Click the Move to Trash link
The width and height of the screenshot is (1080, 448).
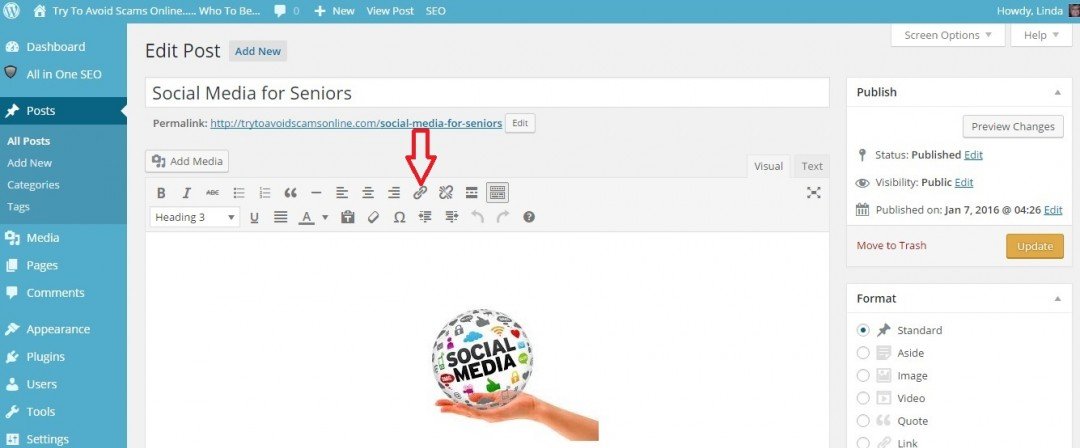(x=891, y=245)
